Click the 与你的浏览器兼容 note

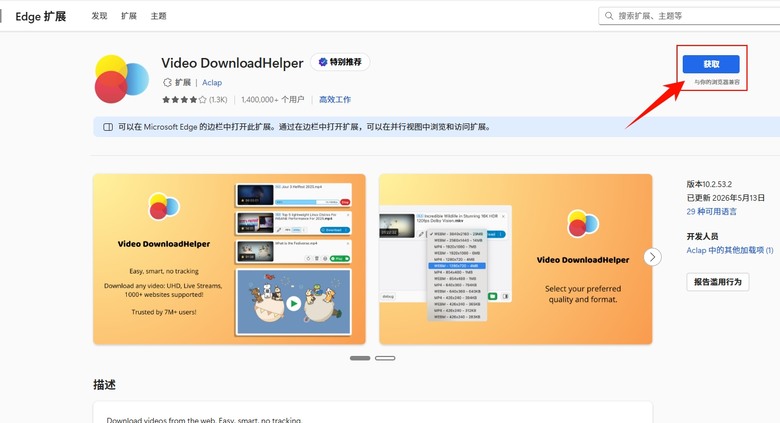[717, 82]
